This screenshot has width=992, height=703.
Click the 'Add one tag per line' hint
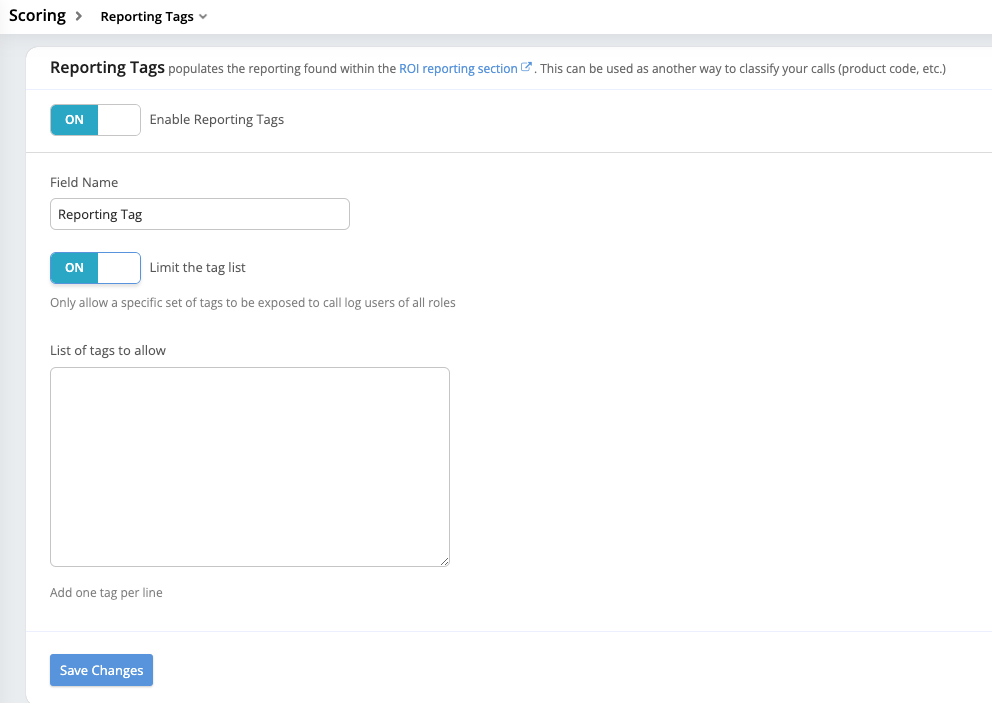click(x=106, y=593)
